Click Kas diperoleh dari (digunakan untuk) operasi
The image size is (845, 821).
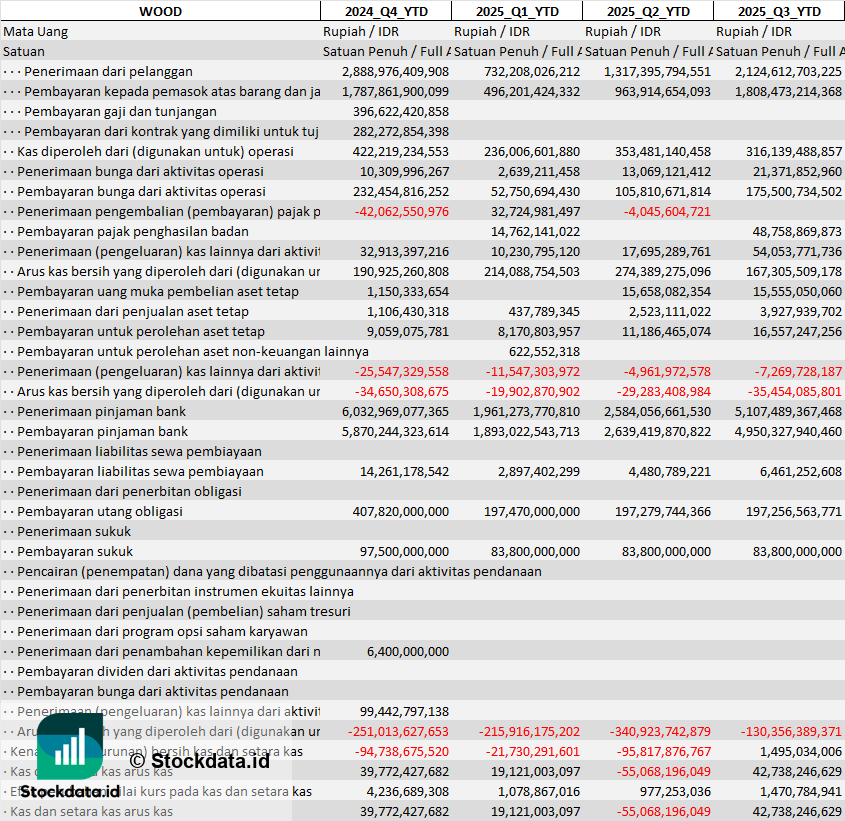click(155, 151)
